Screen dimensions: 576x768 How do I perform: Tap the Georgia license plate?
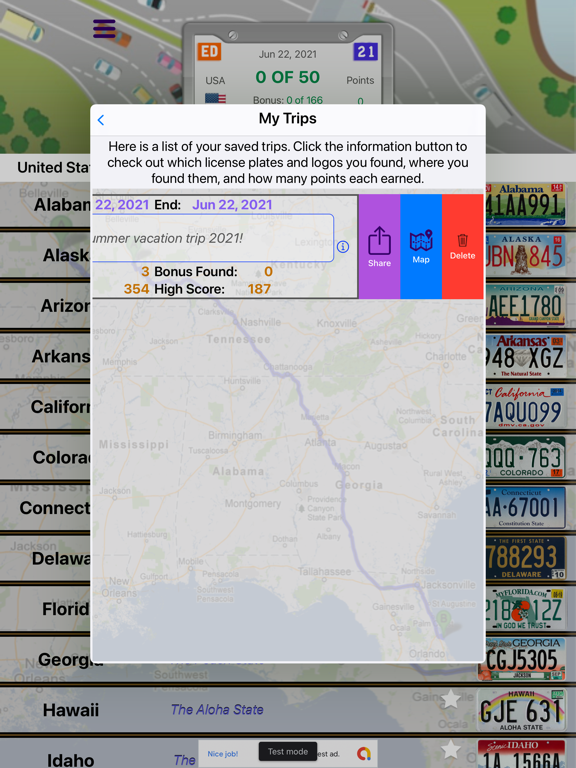coord(522,660)
